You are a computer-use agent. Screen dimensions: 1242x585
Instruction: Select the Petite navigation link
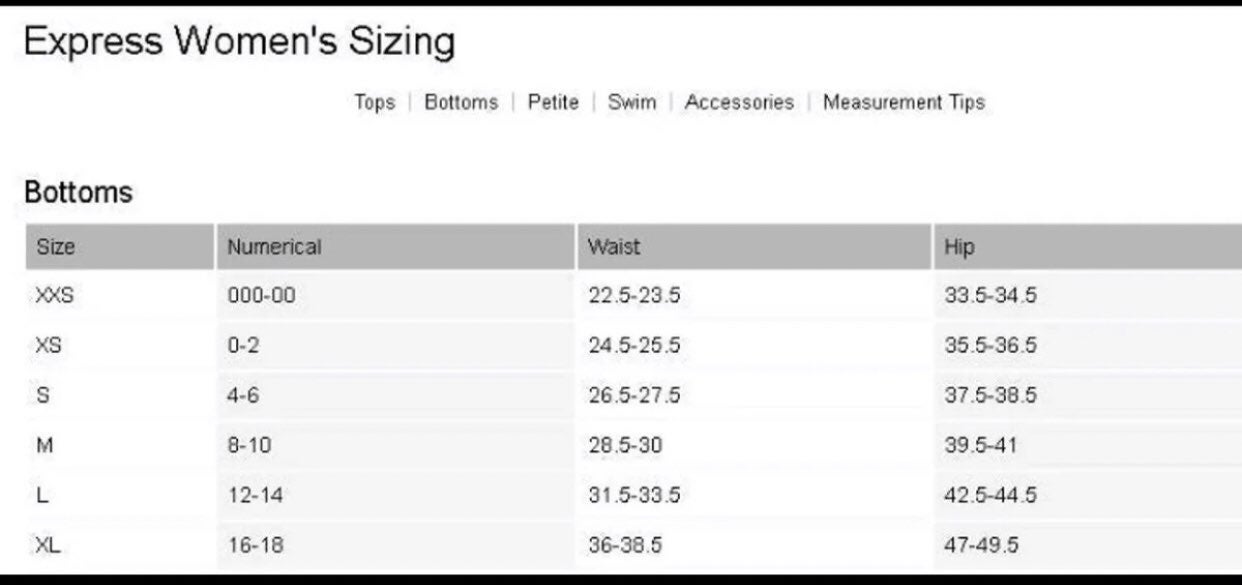pos(553,102)
